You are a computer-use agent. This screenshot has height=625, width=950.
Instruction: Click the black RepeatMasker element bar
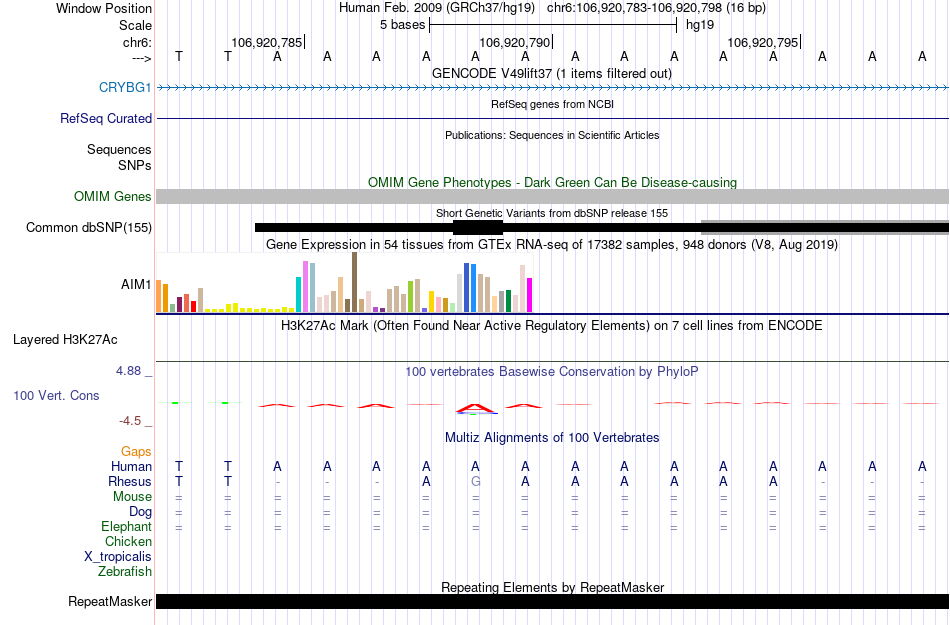point(552,601)
